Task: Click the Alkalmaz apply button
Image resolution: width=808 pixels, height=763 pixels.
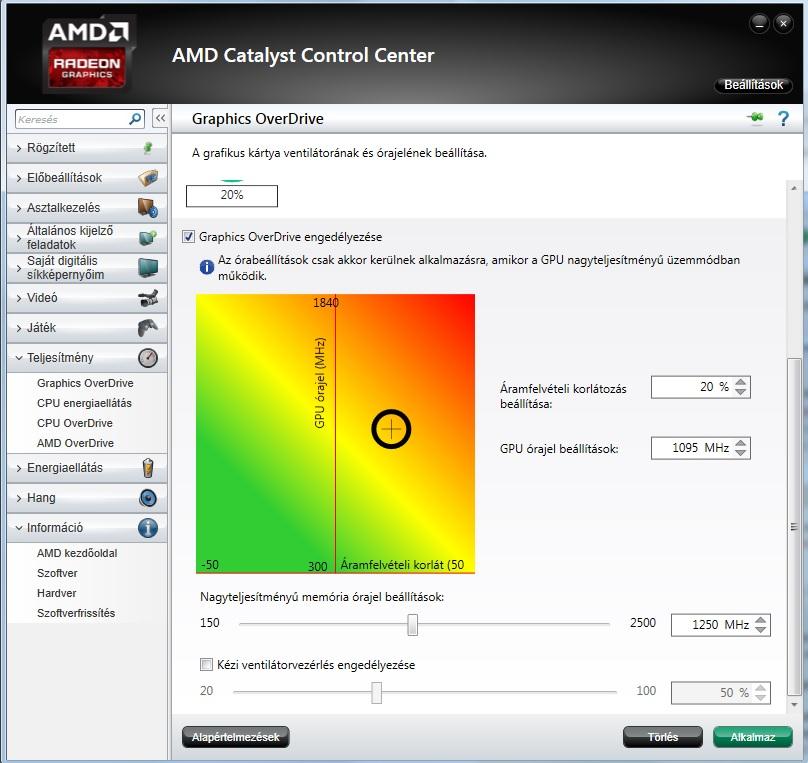Action: pos(753,737)
